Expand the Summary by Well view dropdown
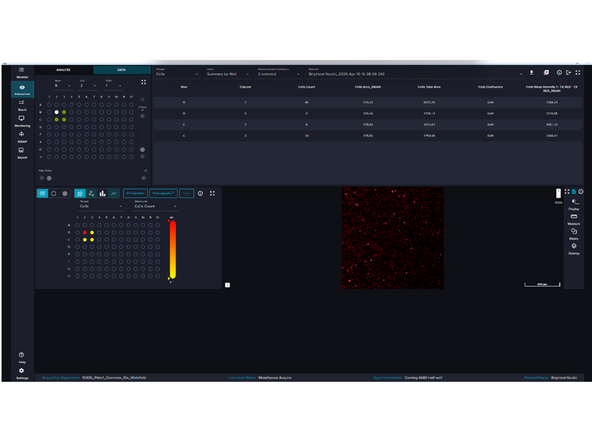 [x=228, y=74]
